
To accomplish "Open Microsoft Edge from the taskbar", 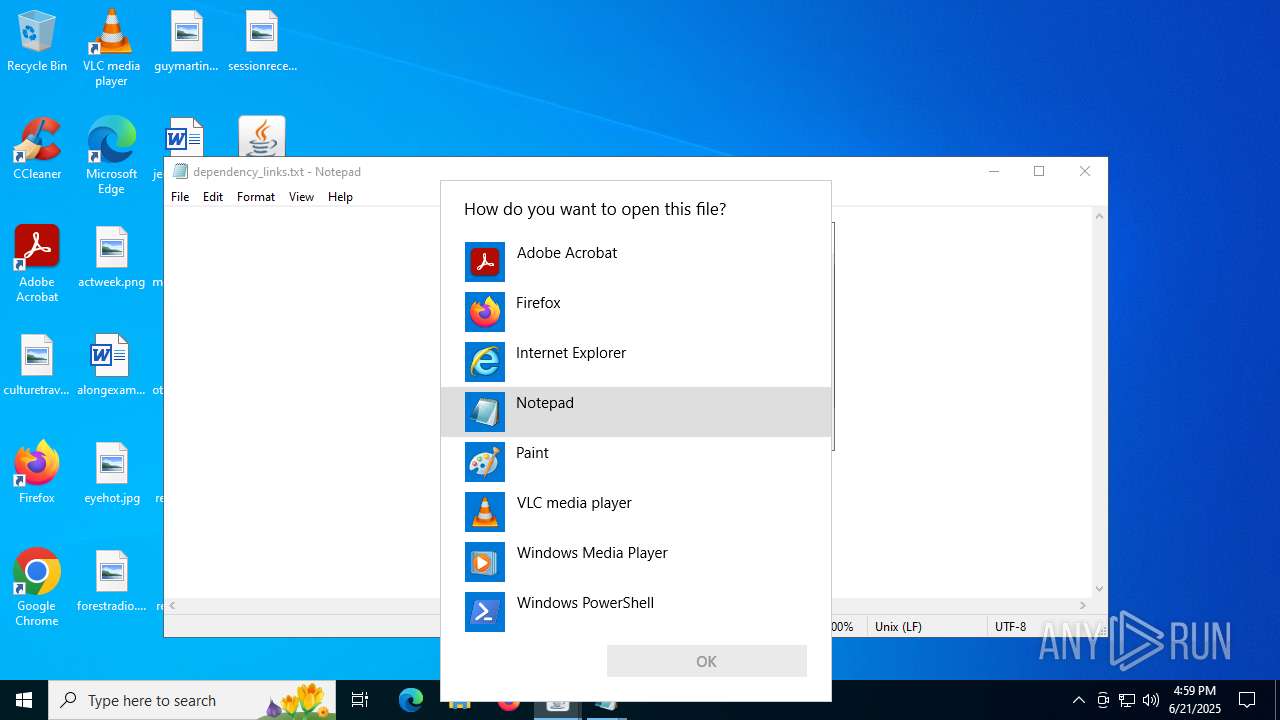I will 411,700.
